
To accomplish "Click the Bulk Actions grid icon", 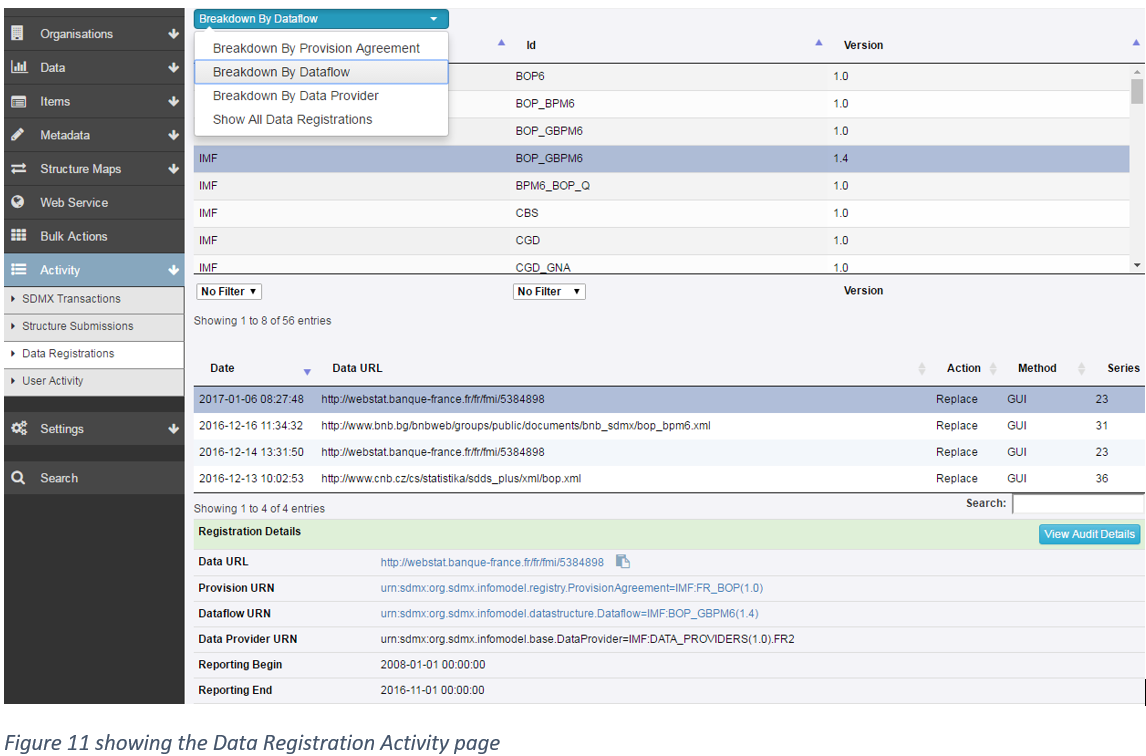I will [18, 236].
